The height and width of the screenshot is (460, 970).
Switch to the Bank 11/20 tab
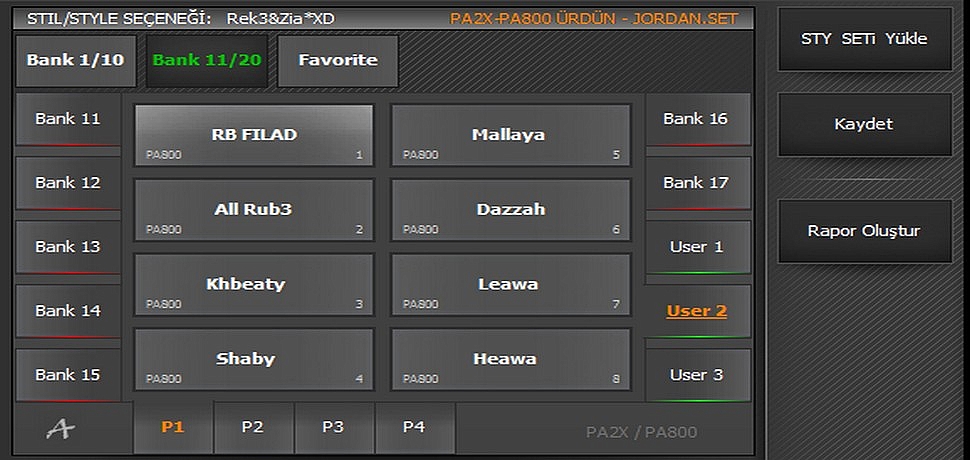207,60
